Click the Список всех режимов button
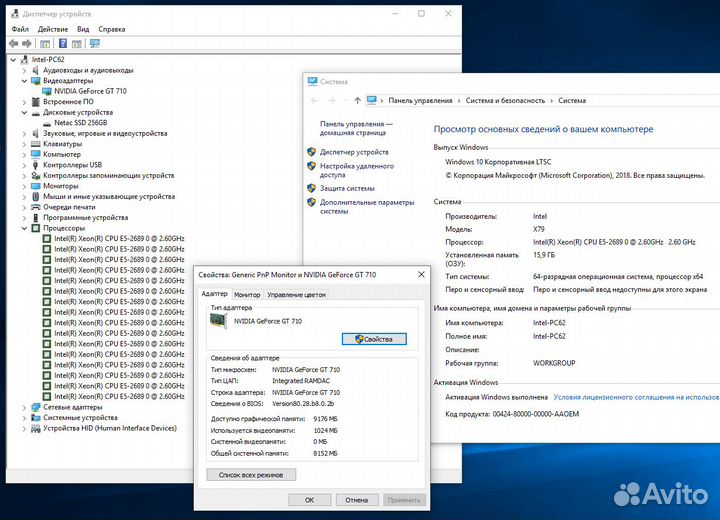The width and height of the screenshot is (720, 520). pos(251,475)
